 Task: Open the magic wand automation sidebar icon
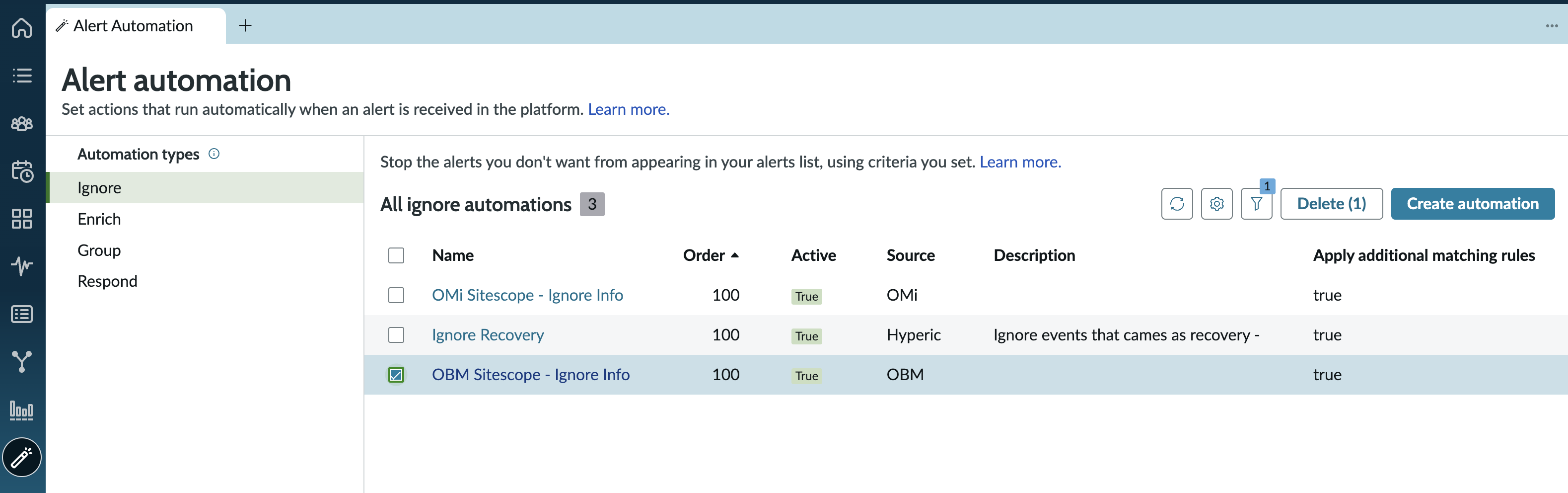pyautogui.click(x=22, y=457)
